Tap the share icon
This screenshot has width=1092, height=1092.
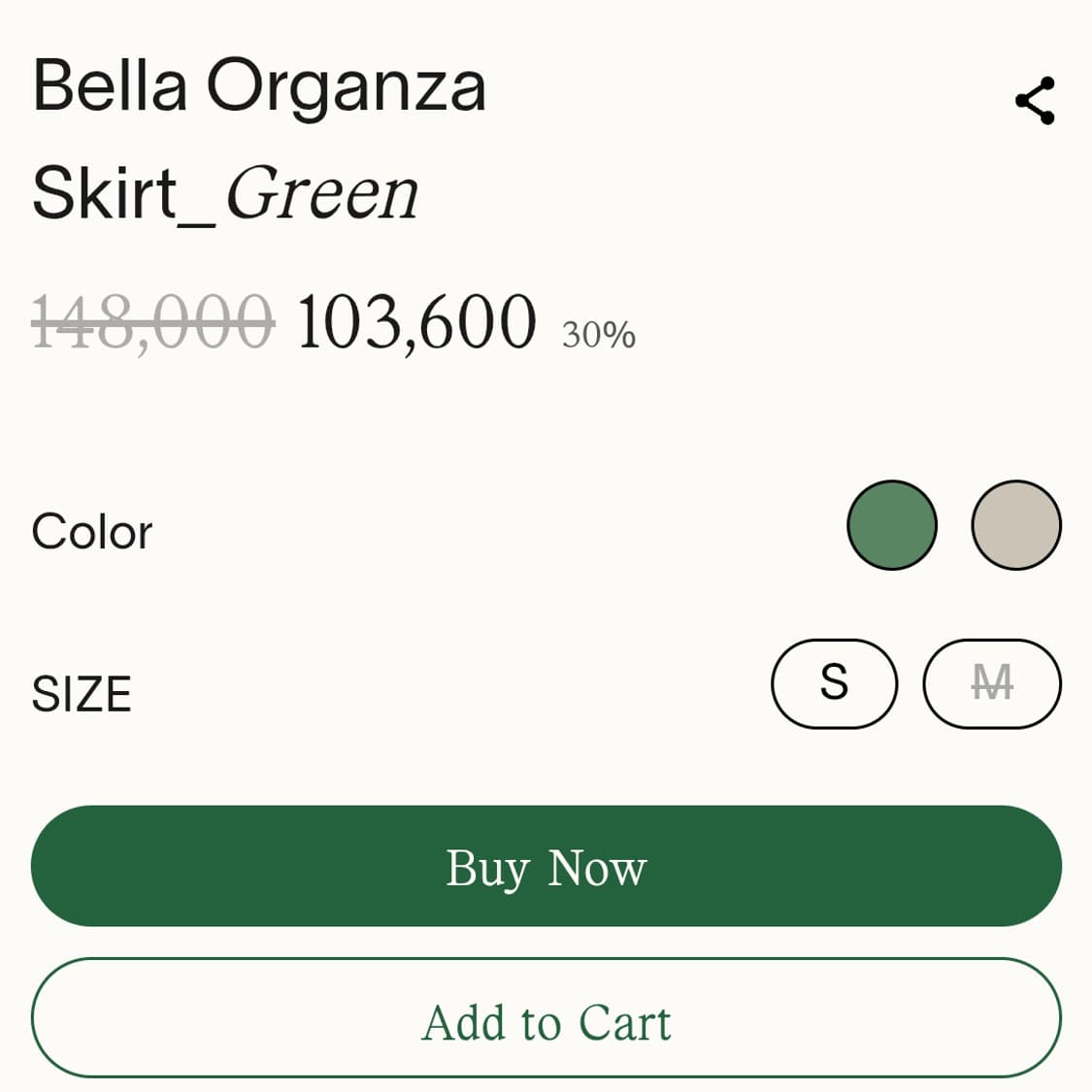tap(1035, 101)
